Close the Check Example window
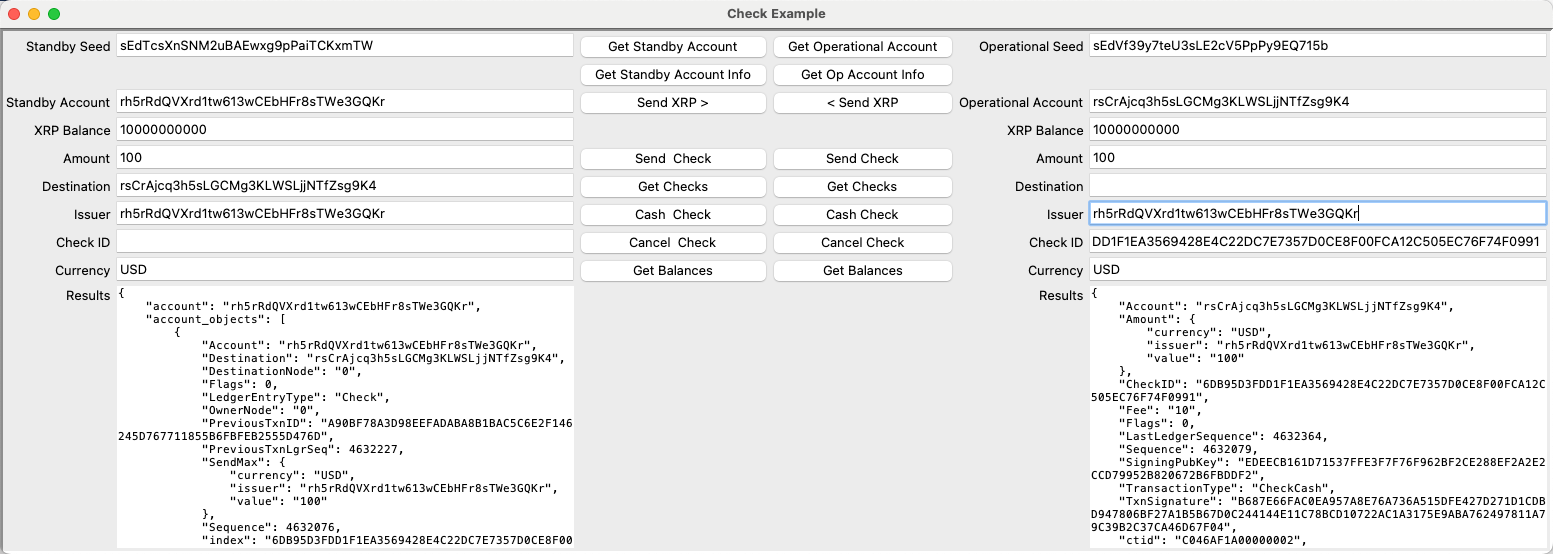 [x=13, y=14]
